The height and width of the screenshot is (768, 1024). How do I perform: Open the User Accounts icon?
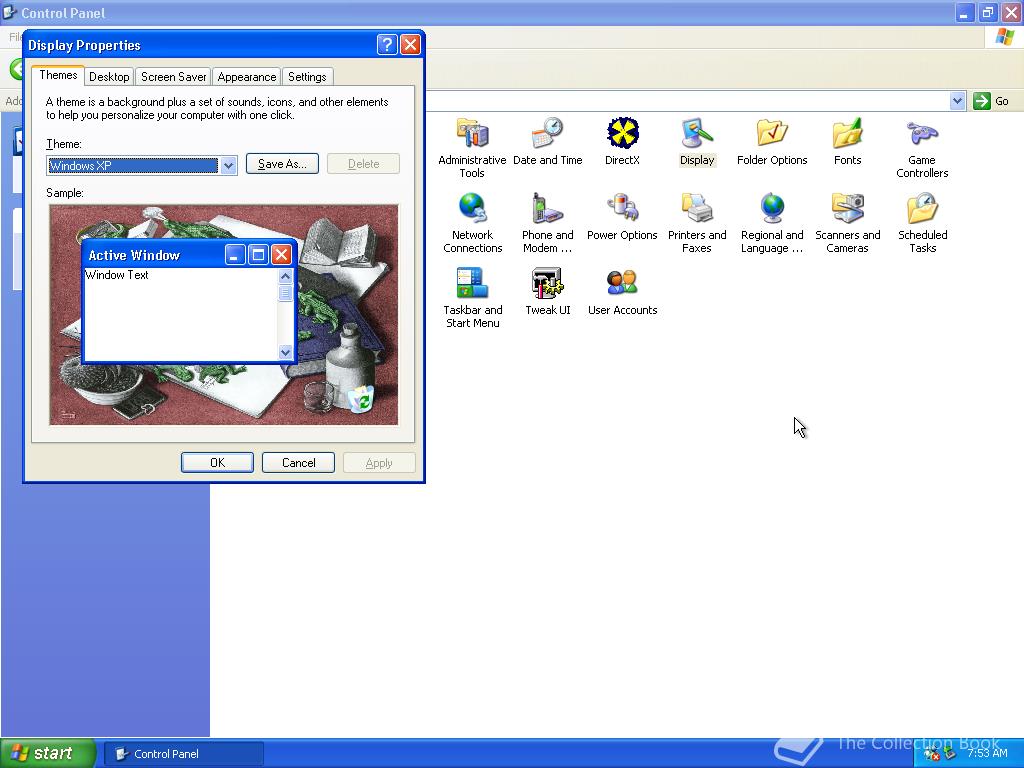click(x=622, y=291)
